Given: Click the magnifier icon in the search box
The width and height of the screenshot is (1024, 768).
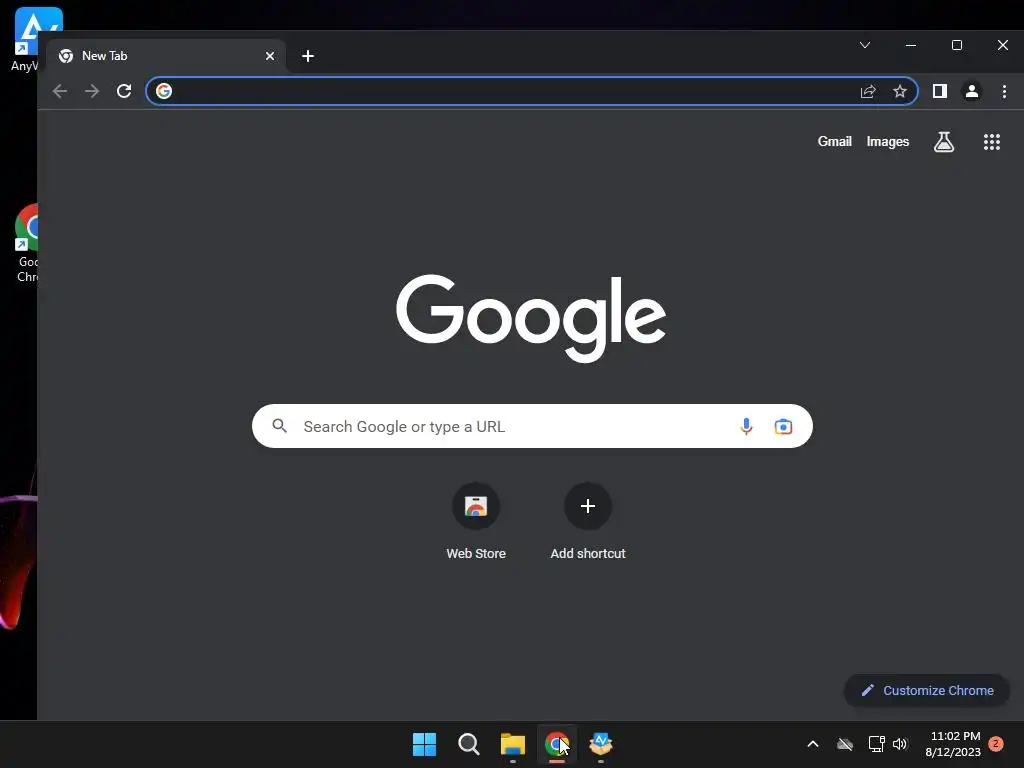Looking at the screenshot, I should [x=280, y=426].
